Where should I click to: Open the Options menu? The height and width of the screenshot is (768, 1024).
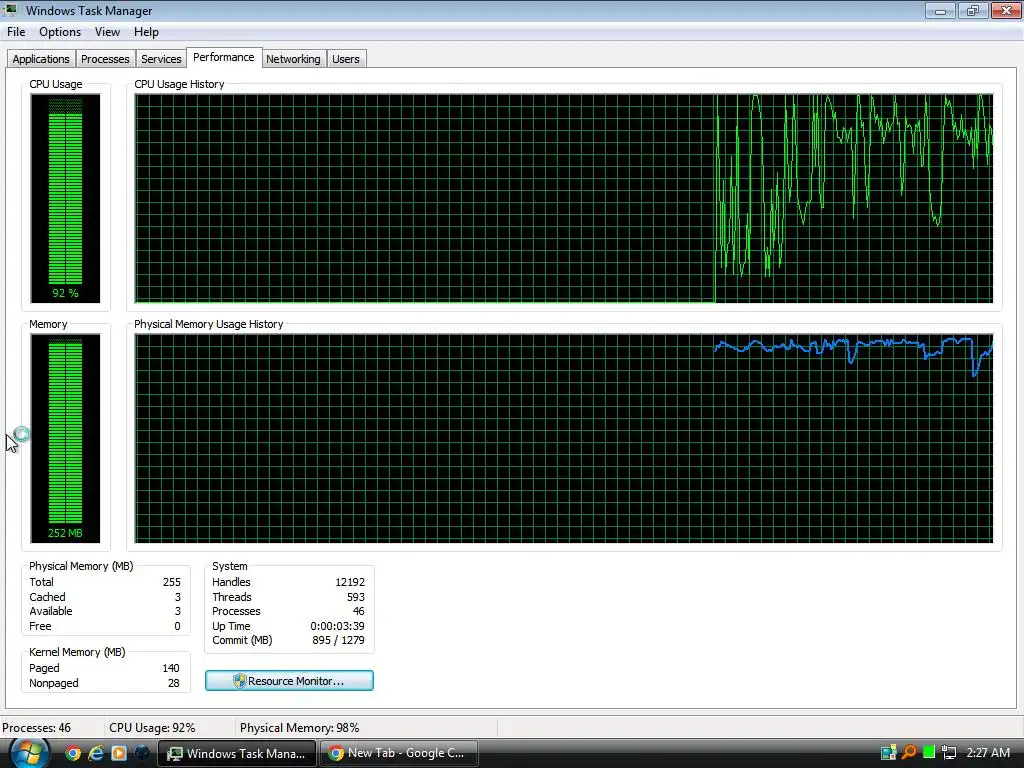pos(60,32)
